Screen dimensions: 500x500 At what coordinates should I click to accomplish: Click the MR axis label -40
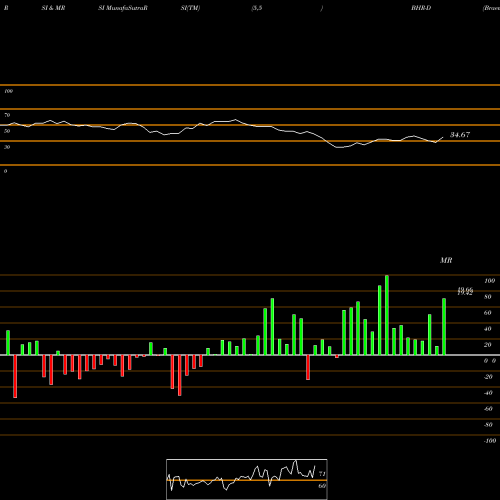click(x=488, y=393)
